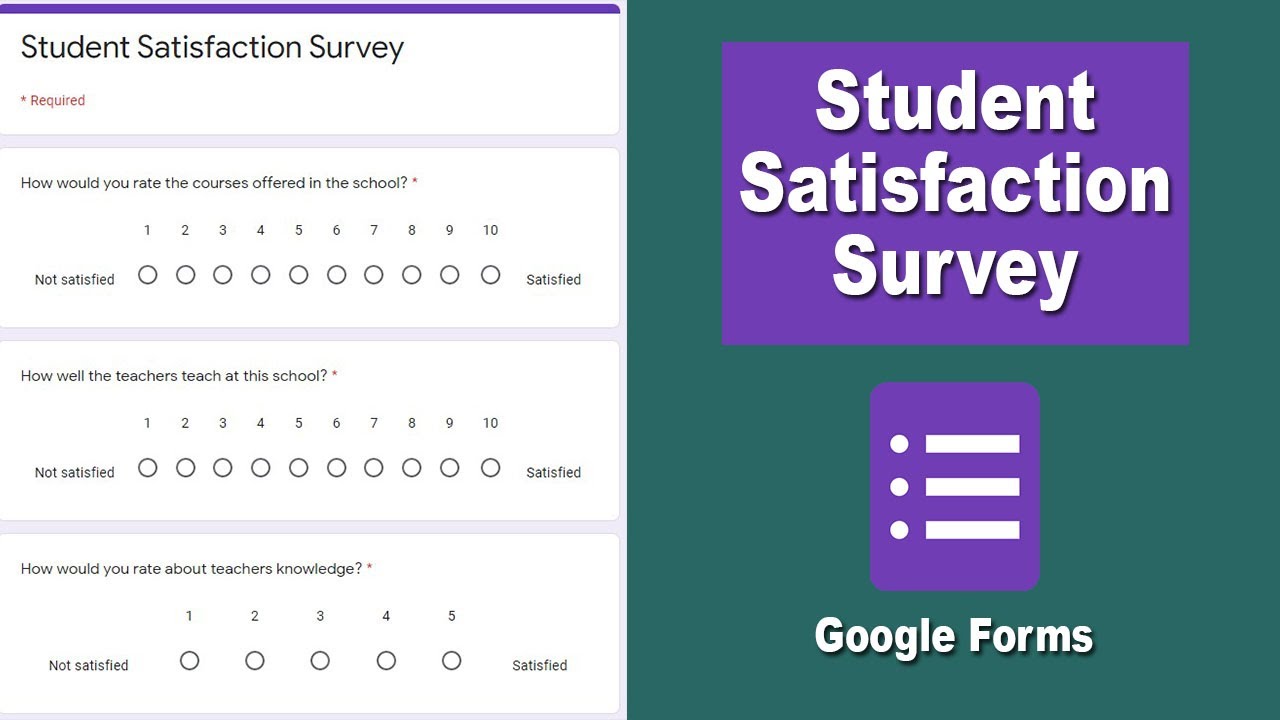1280x720 pixels.
Task: Rate courses offered as 1
Action: click(x=148, y=275)
